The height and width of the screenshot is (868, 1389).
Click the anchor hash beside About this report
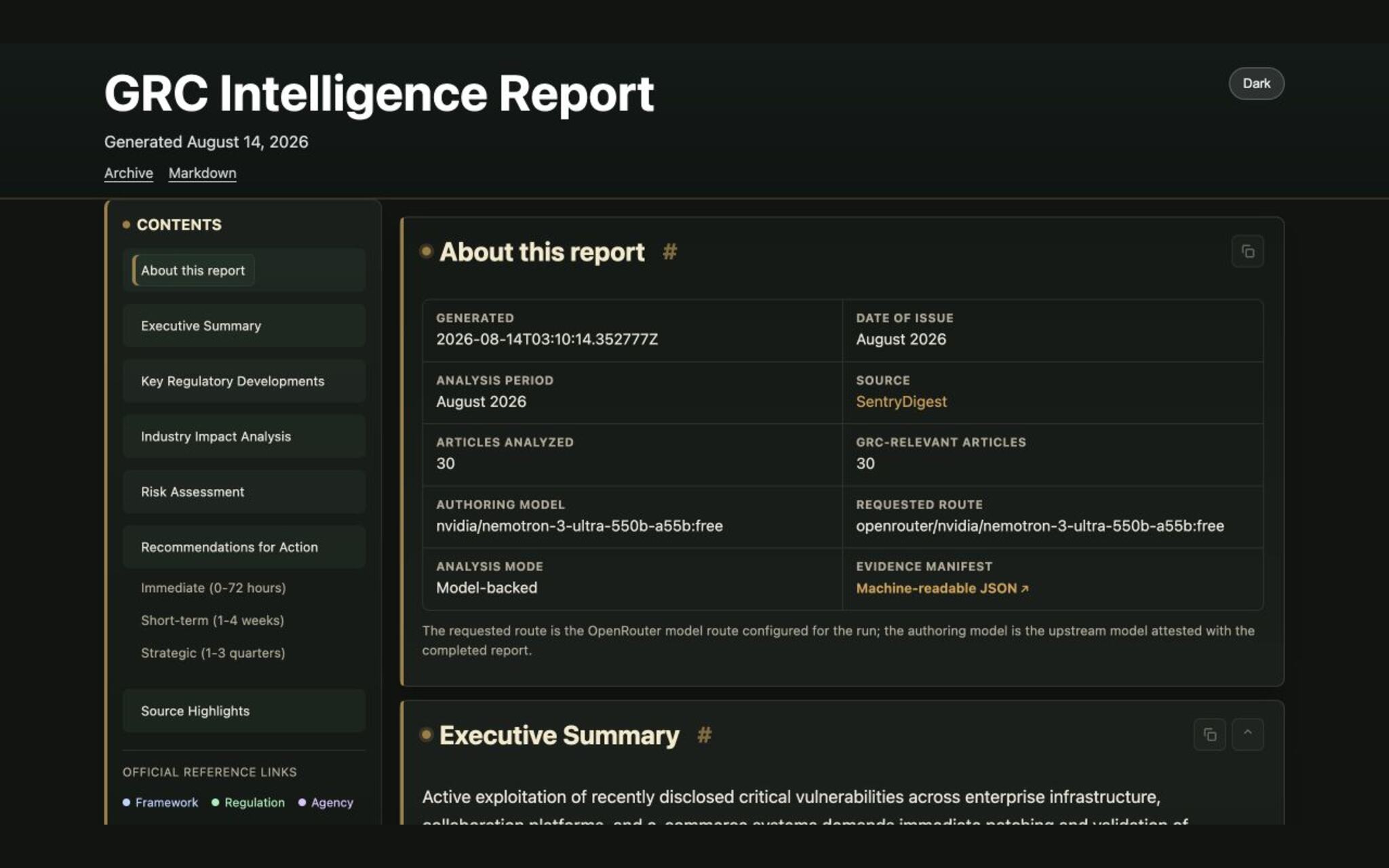(x=669, y=252)
